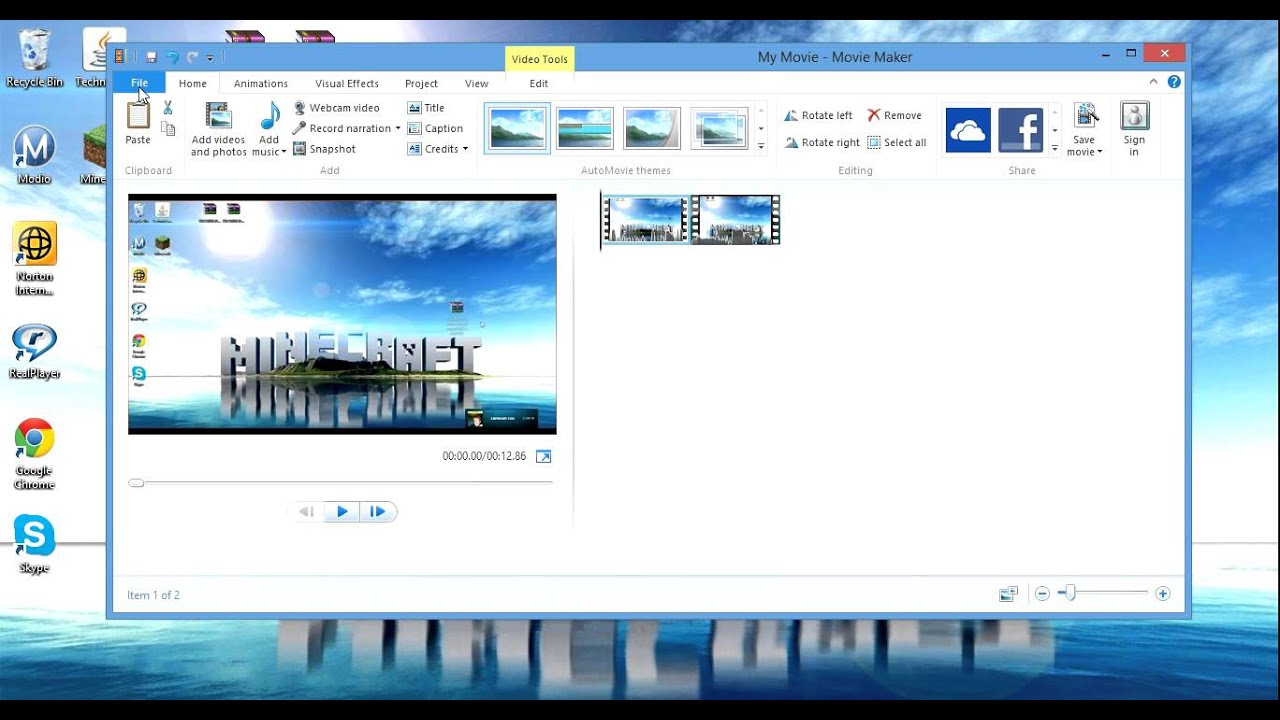This screenshot has width=1280, height=720.
Task: Click the Norton Internet desktop shortcut
Action: (x=34, y=259)
